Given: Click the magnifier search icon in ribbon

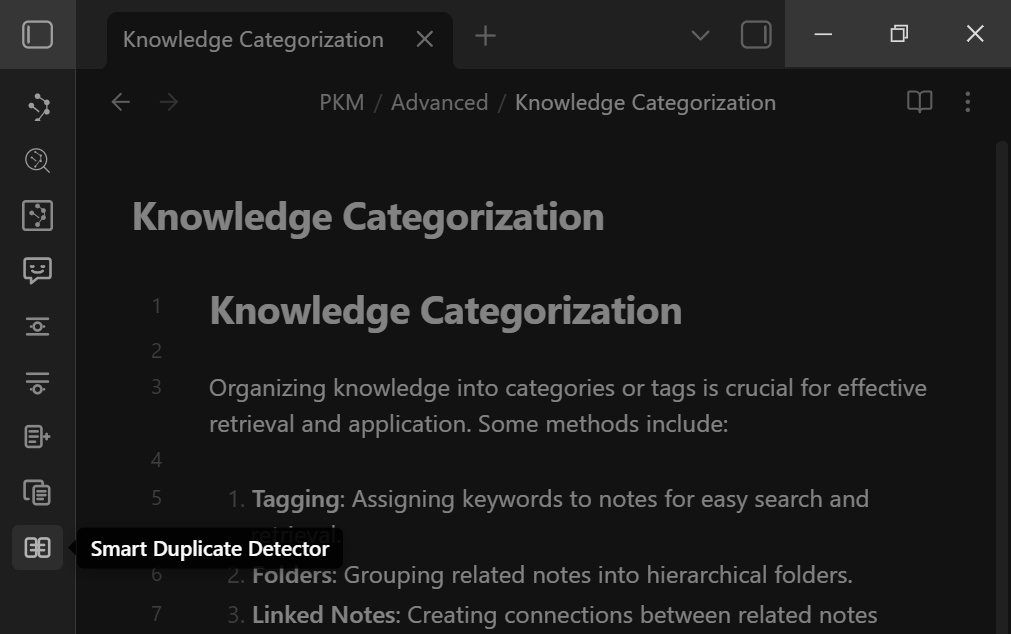Looking at the screenshot, I should tap(38, 161).
